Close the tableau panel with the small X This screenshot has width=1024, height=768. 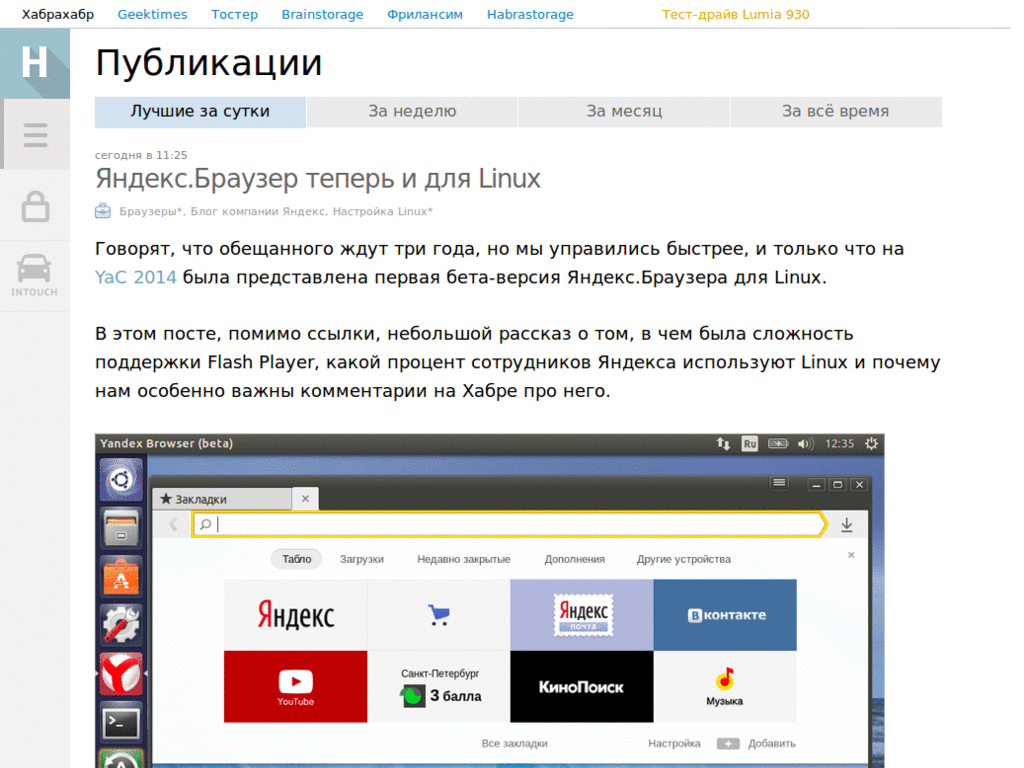[851, 555]
